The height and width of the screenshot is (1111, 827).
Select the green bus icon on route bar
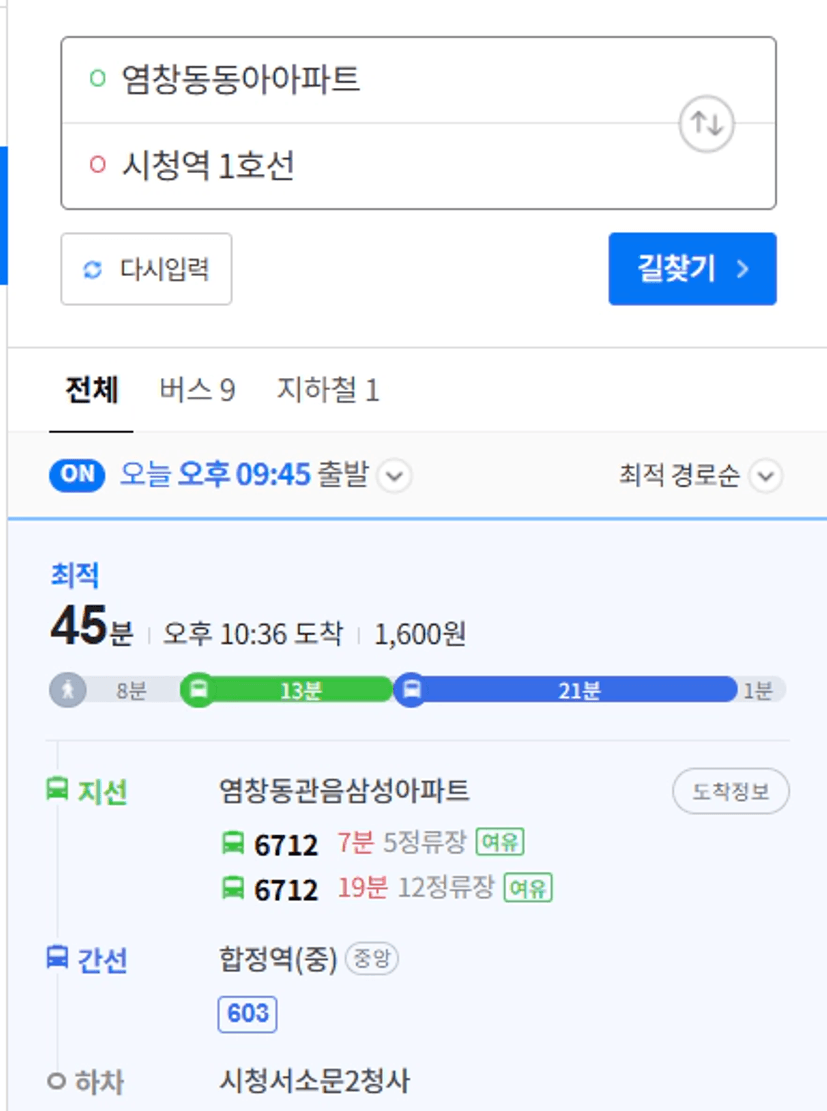tap(198, 689)
